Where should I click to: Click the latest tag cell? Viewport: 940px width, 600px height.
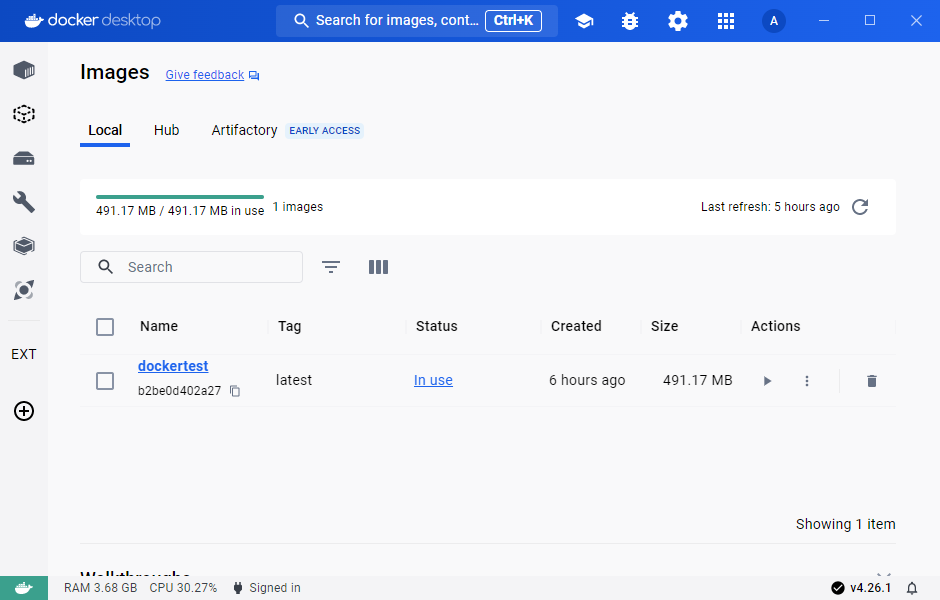pyautogui.click(x=294, y=380)
